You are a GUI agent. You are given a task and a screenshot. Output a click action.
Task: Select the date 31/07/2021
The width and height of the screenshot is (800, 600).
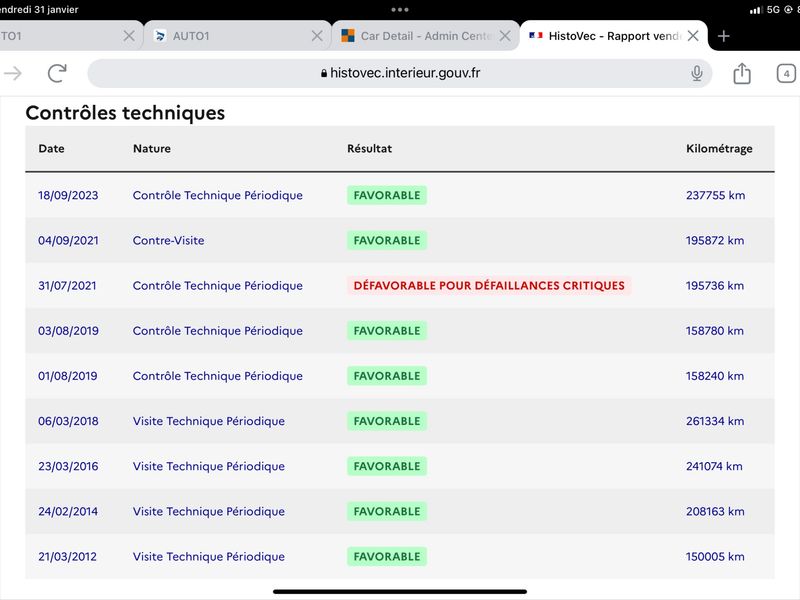[x=67, y=285]
